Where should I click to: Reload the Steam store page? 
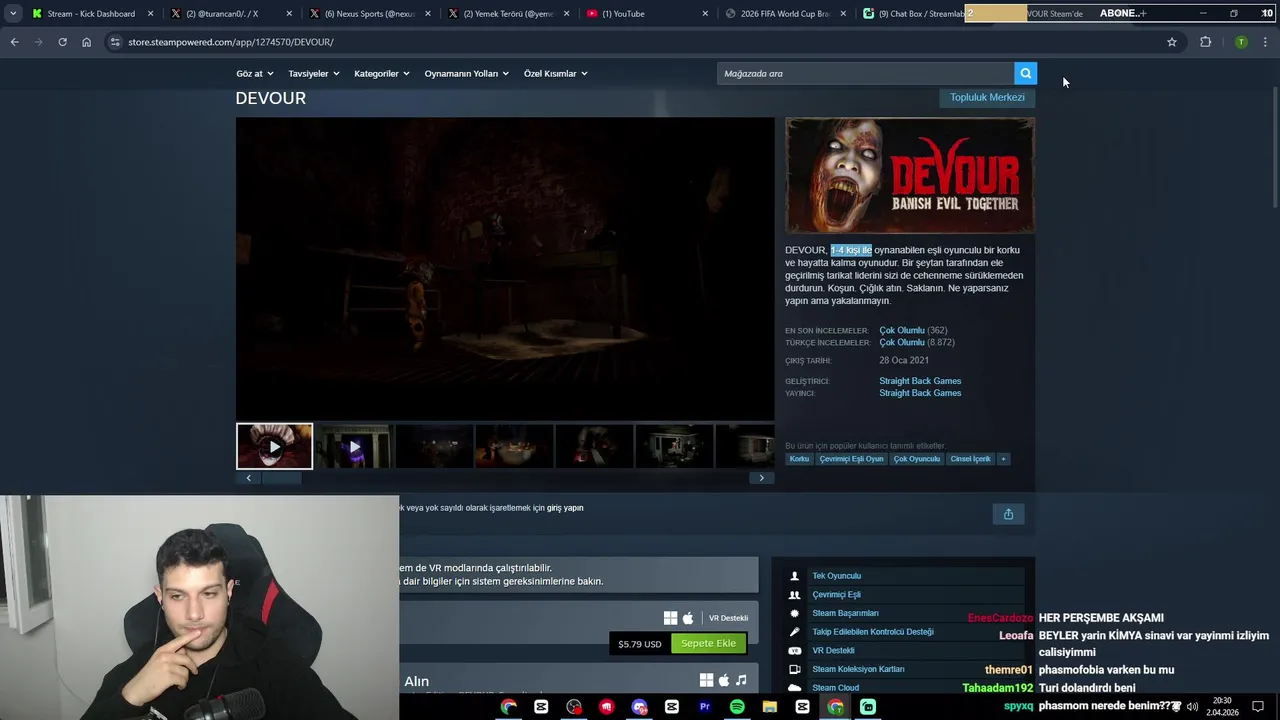pos(62,42)
